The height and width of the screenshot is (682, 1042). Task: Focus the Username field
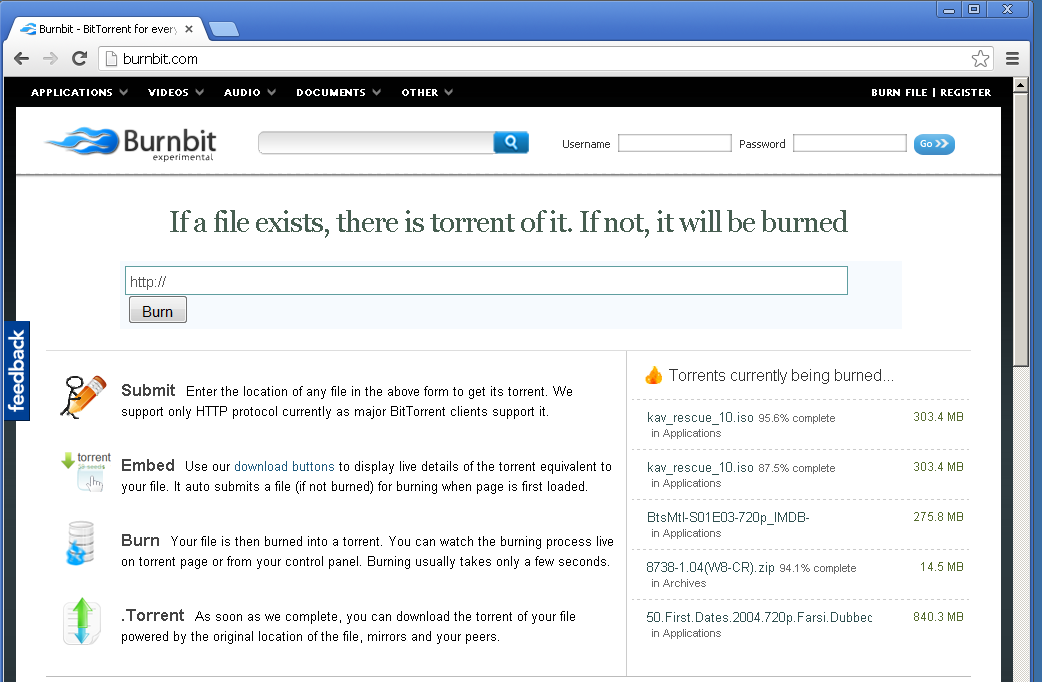click(675, 143)
